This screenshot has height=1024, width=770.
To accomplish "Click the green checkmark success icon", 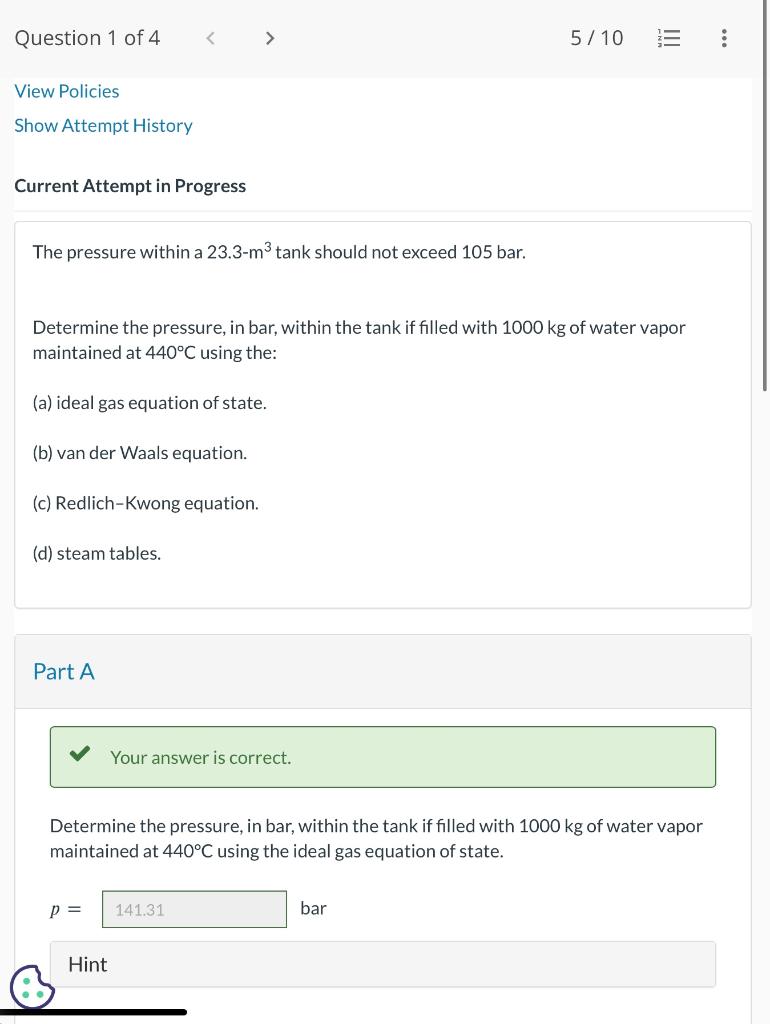I will [80, 756].
